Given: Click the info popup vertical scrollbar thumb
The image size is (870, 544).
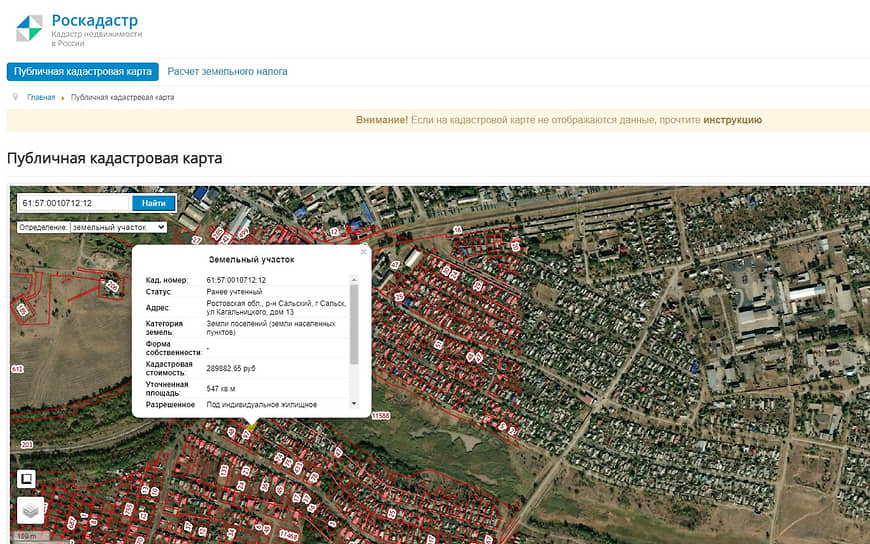Looking at the screenshot, I should pyautogui.click(x=354, y=325).
